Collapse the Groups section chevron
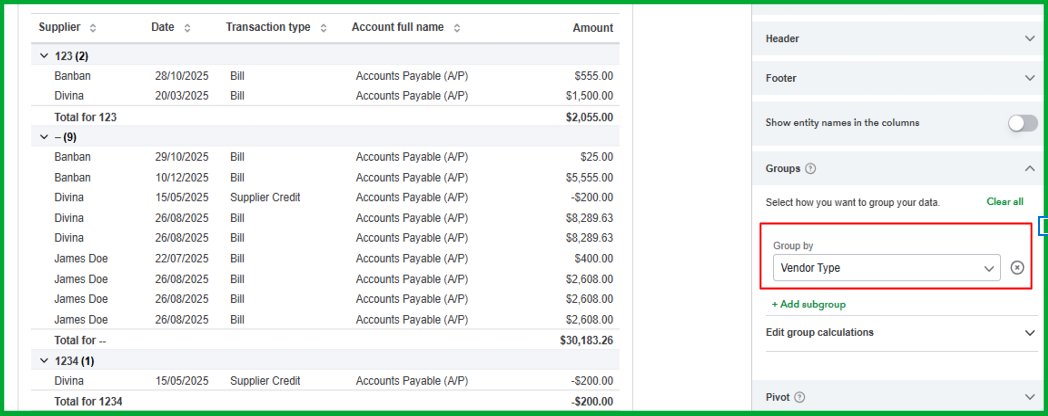Image resolution: width=1048 pixels, height=416 pixels. pyautogui.click(x=1030, y=169)
